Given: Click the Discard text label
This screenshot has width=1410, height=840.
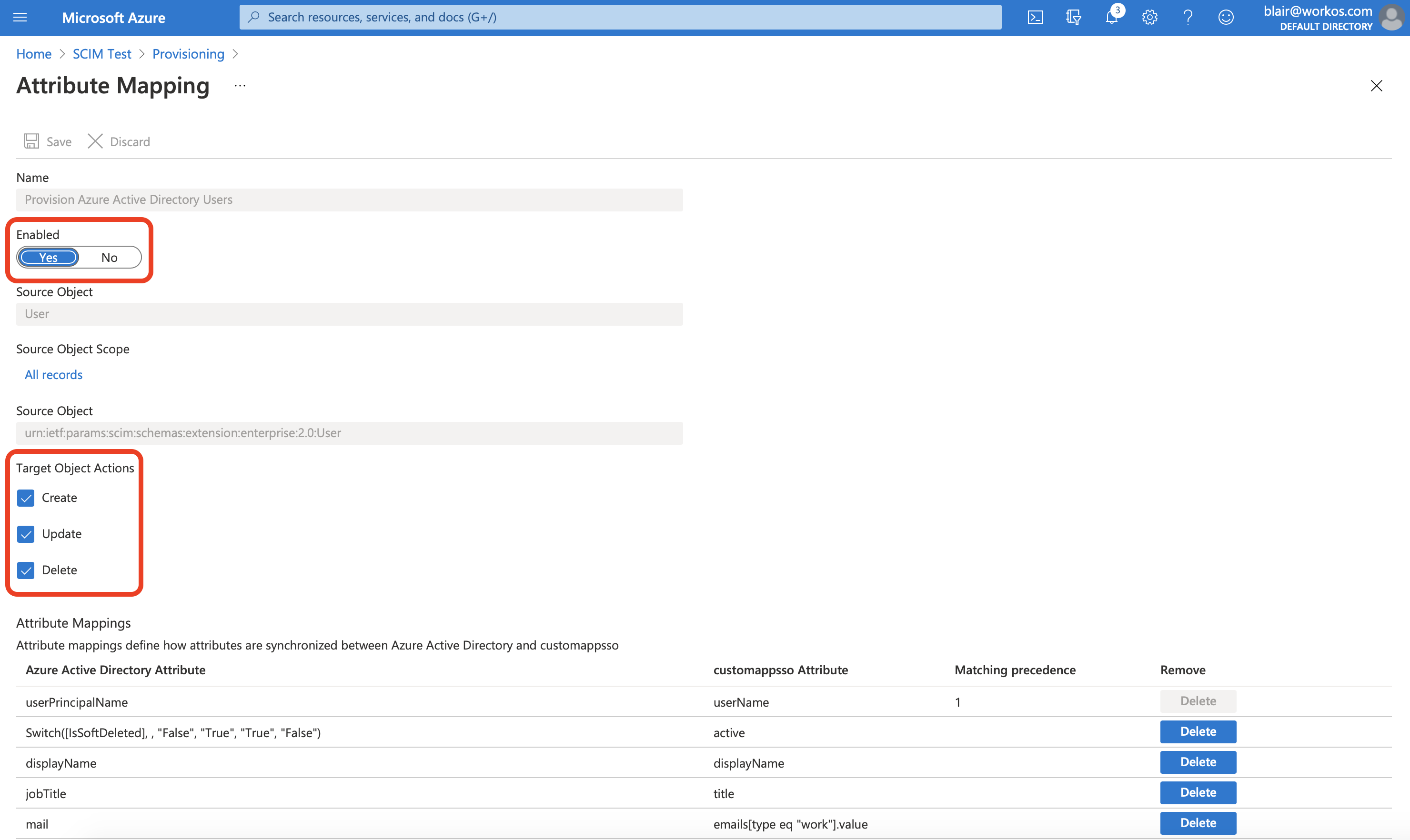Looking at the screenshot, I should (x=130, y=141).
